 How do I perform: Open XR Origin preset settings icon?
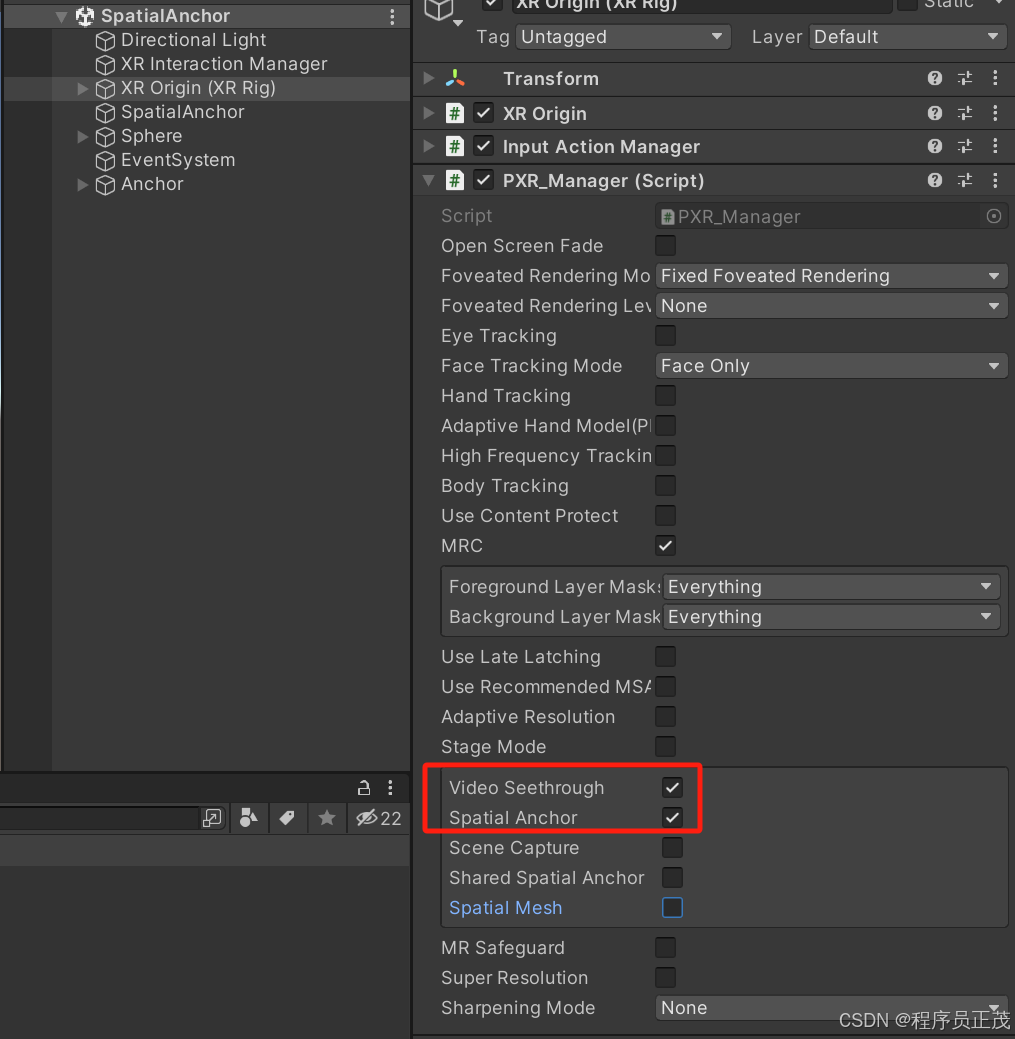tap(965, 113)
